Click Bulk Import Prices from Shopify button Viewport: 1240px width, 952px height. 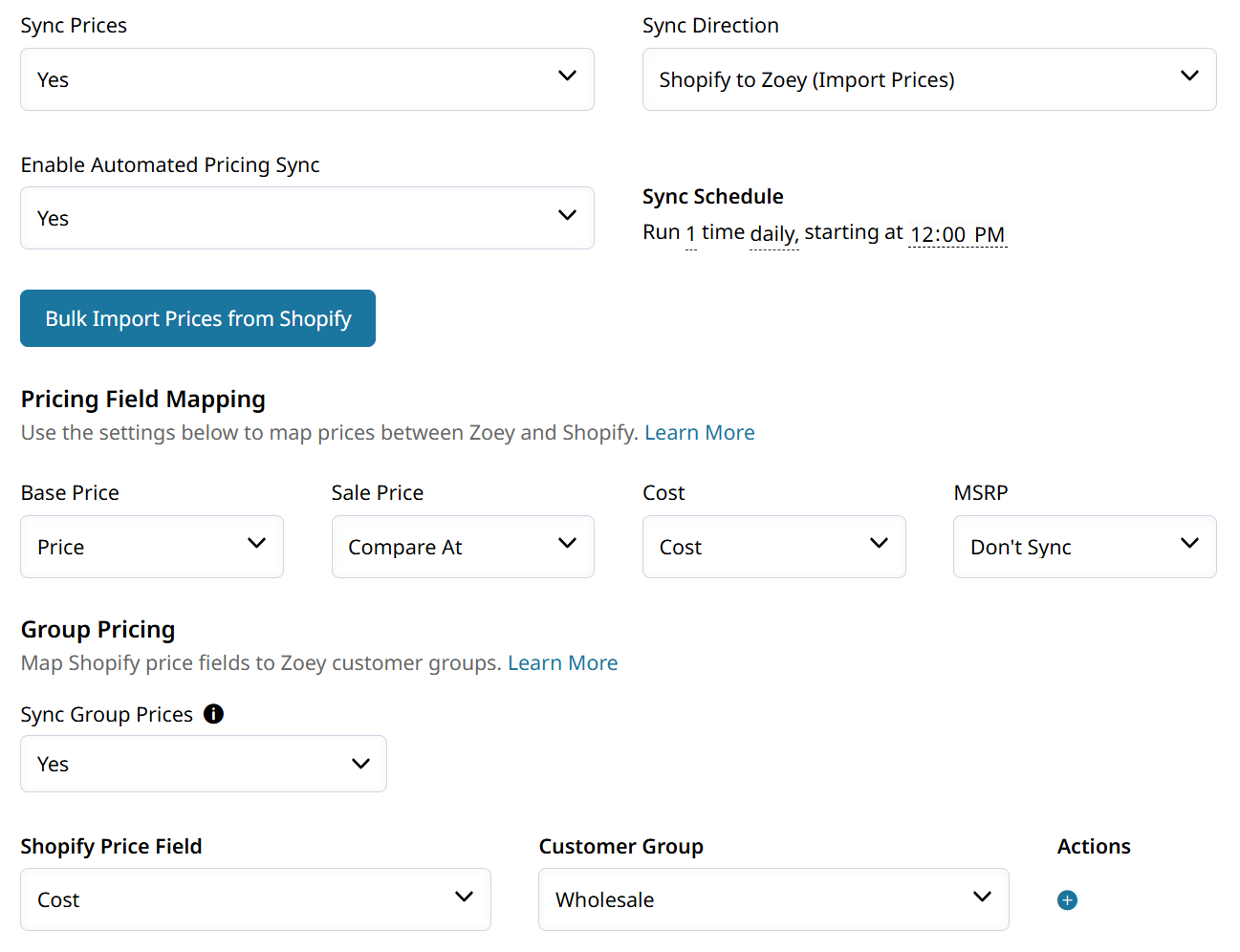click(198, 318)
